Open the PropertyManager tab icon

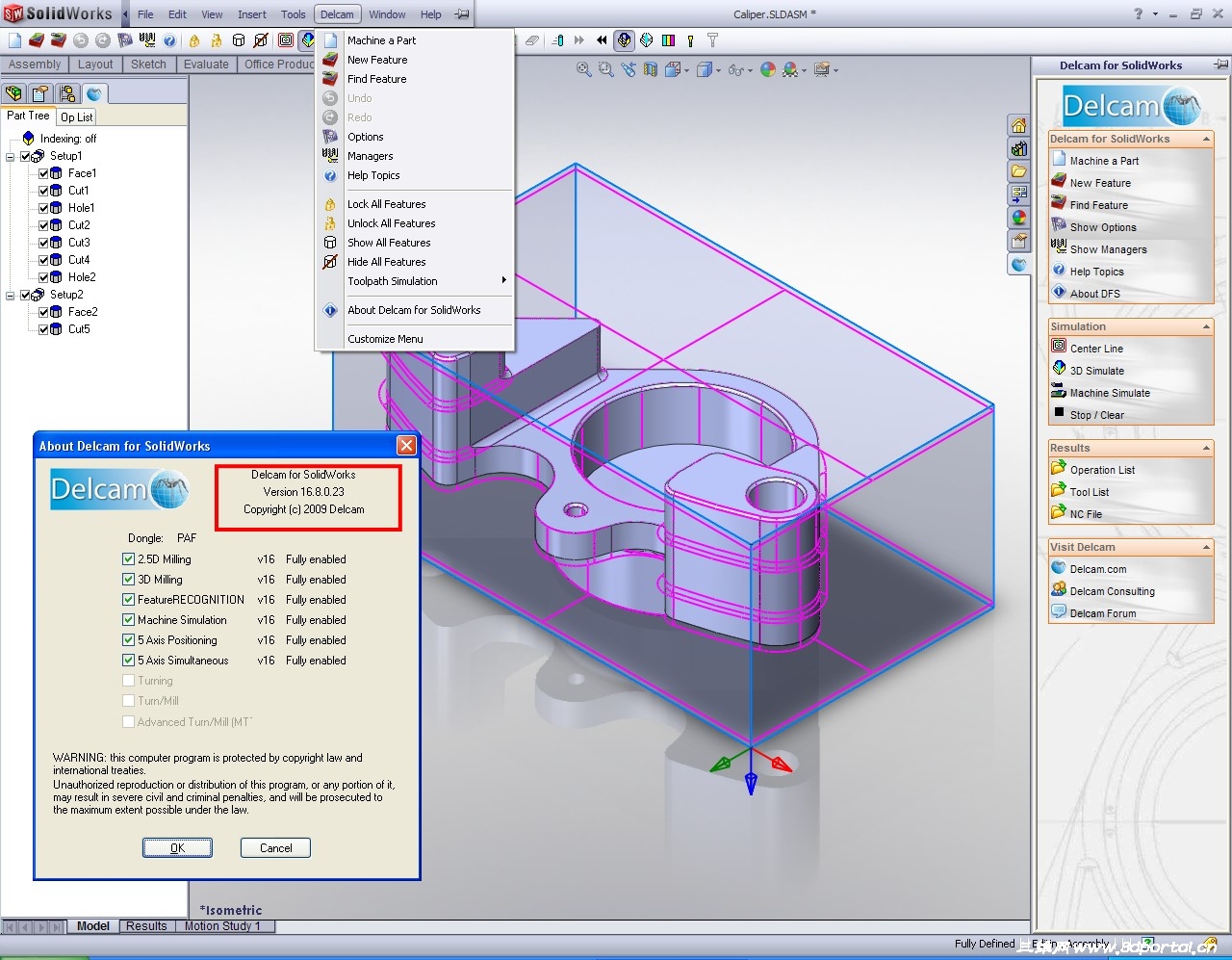pyautogui.click(x=39, y=93)
